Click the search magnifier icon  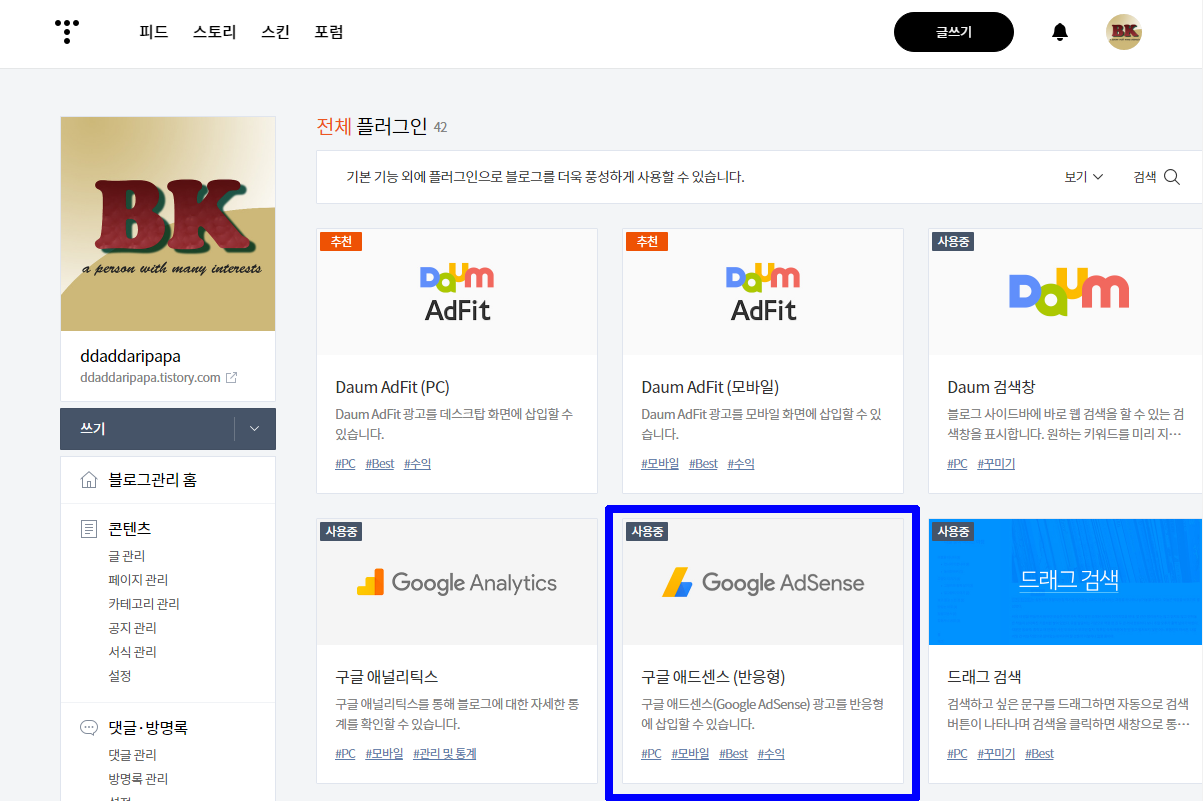[x=1172, y=177]
